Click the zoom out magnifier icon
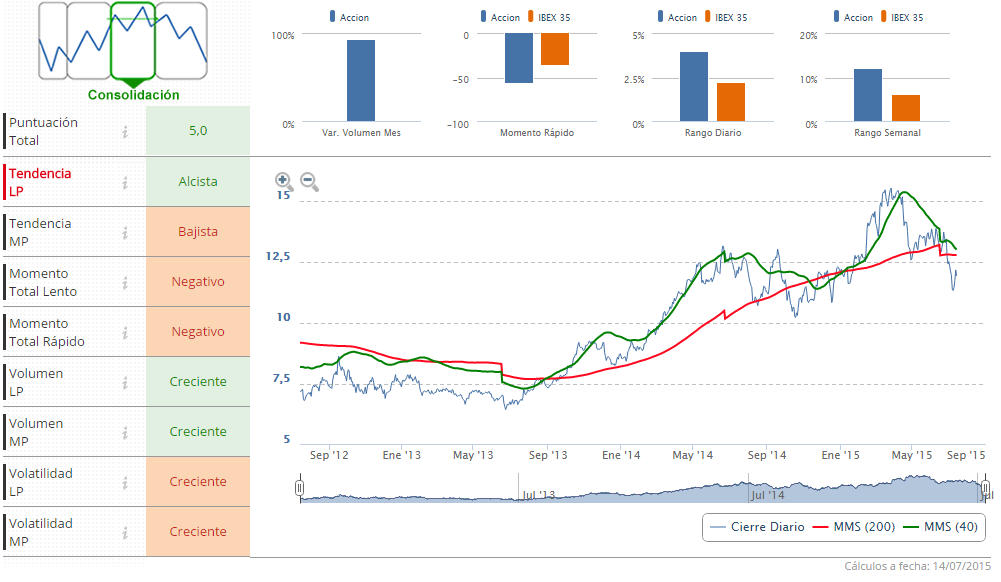This screenshot has width=1001, height=582. pos(310,181)
